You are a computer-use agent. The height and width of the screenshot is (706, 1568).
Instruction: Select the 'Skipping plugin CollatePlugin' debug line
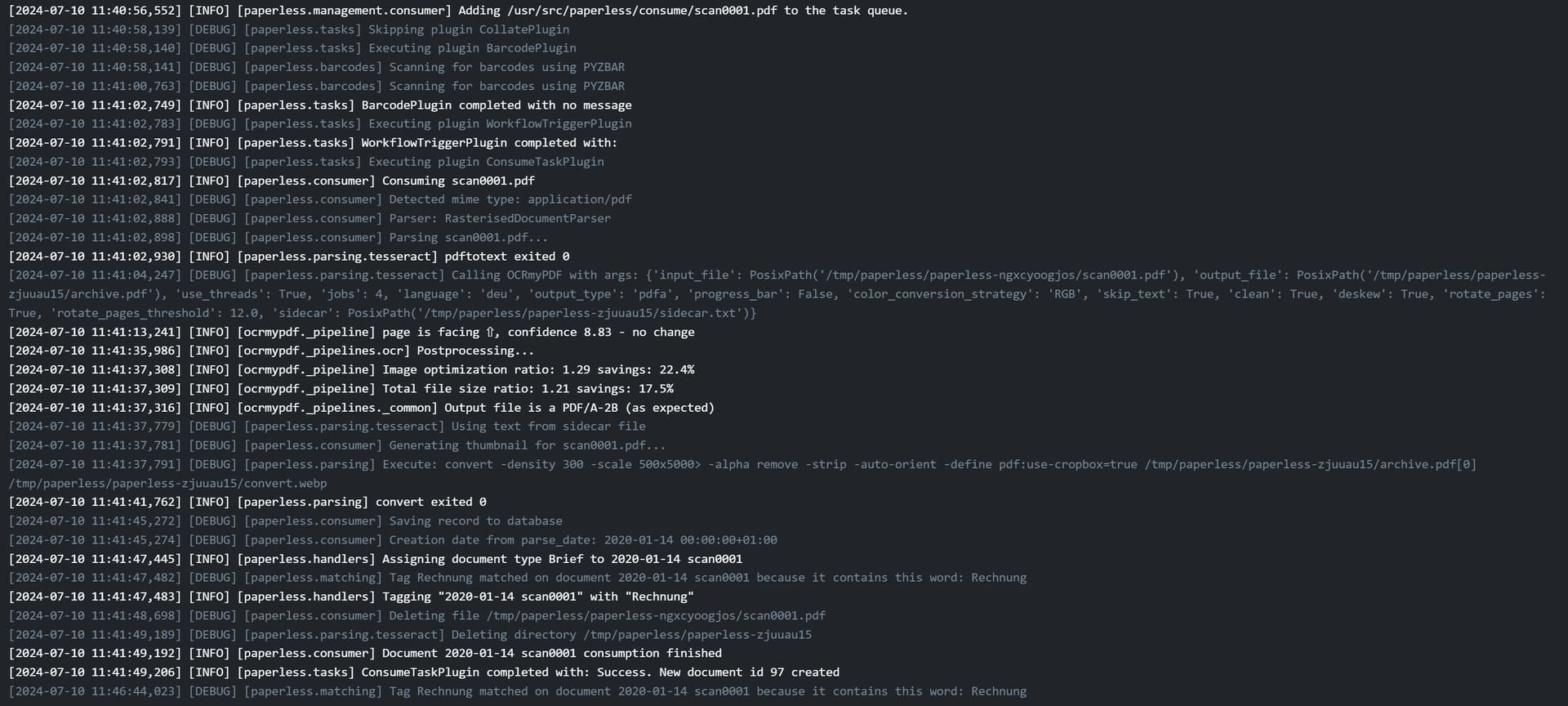click(x=289, y=29)
